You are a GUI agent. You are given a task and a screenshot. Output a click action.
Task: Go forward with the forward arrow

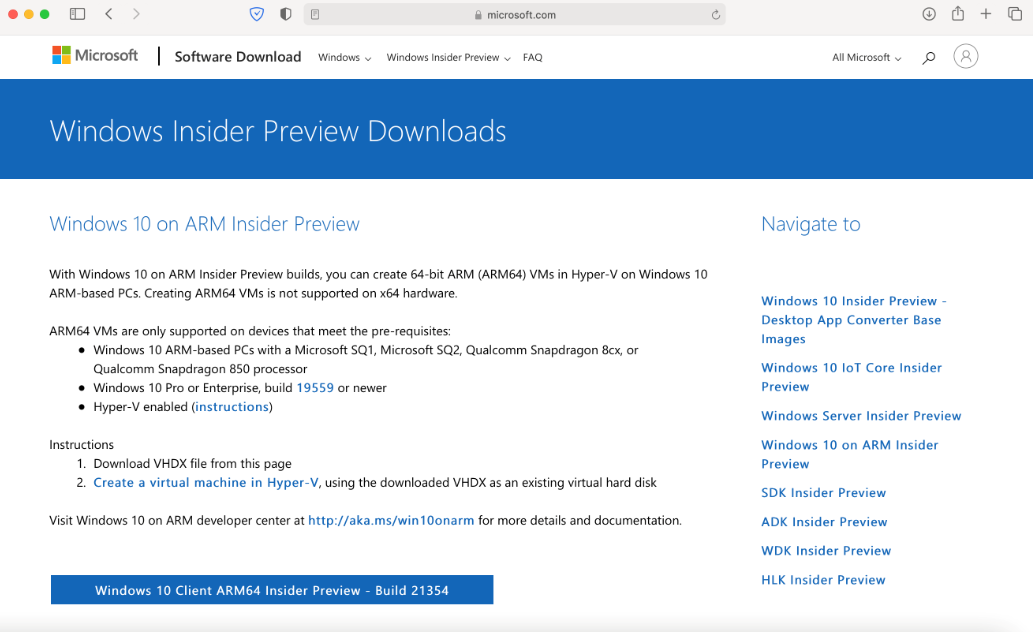tap(136, 14)
